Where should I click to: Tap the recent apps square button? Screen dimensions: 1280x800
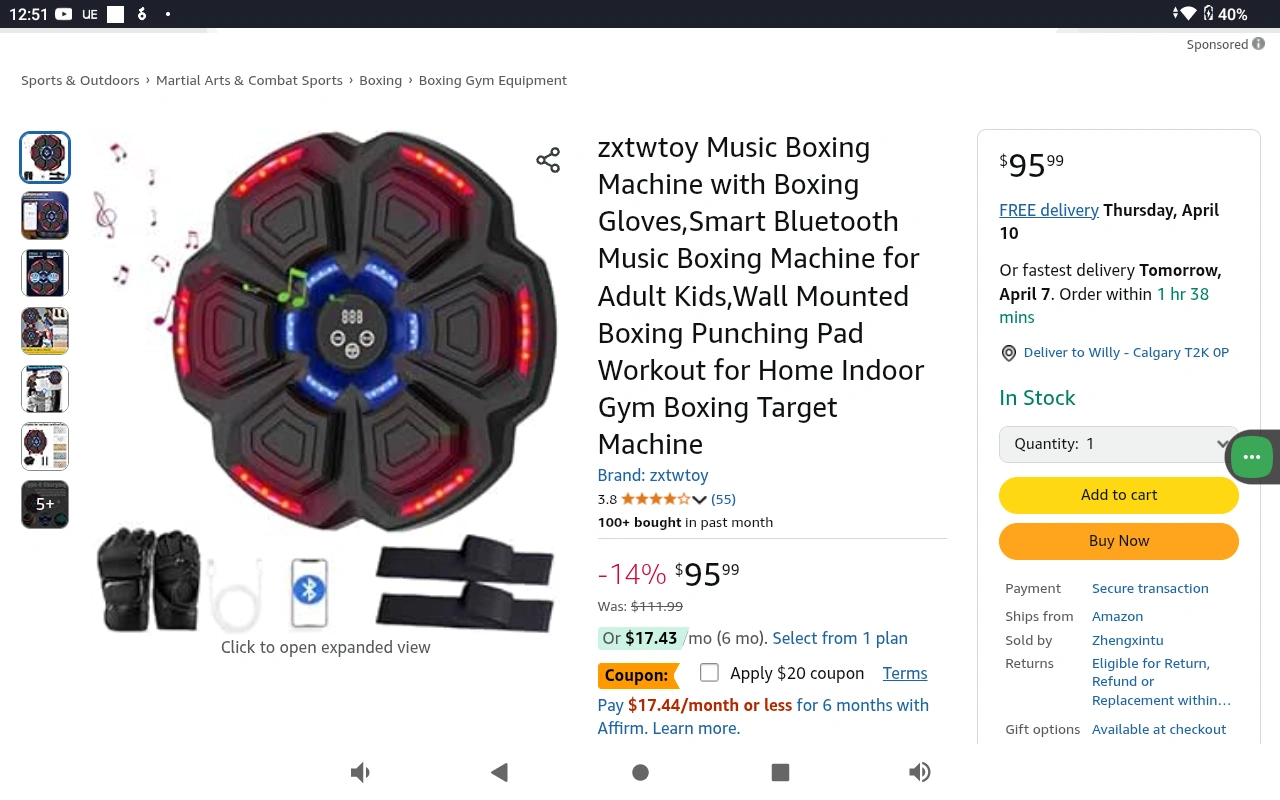point(781,772)
